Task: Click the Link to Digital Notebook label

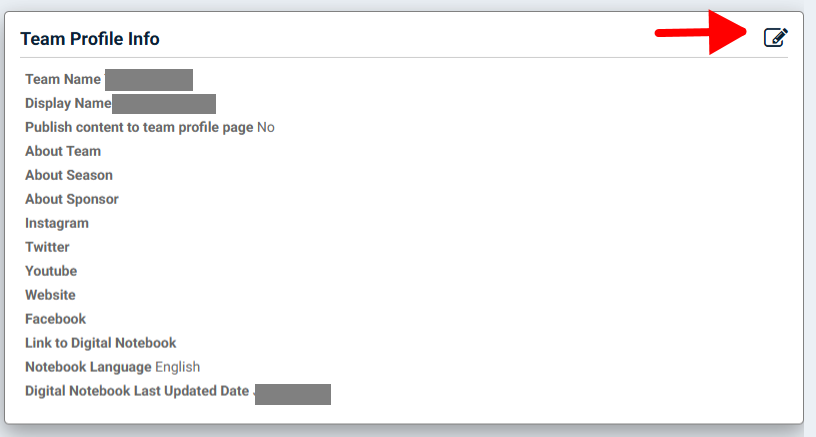Action: (100, 343)
